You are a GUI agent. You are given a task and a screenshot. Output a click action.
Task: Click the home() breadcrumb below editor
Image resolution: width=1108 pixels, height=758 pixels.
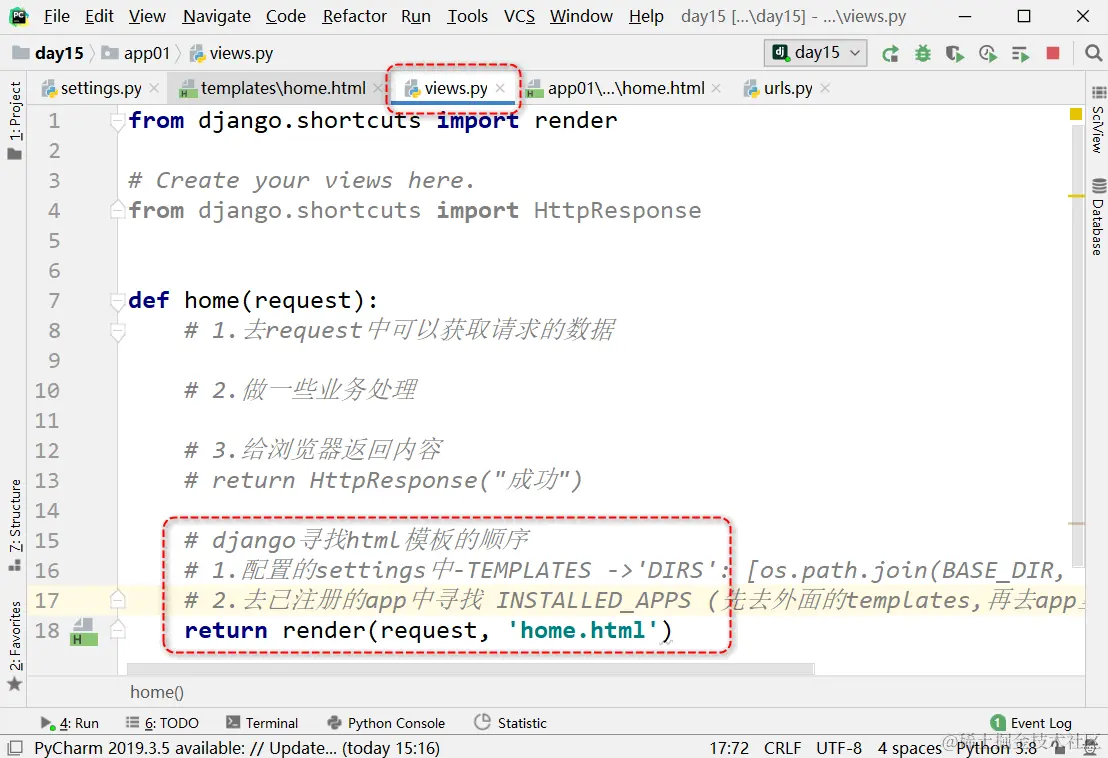tap(157, 692)
